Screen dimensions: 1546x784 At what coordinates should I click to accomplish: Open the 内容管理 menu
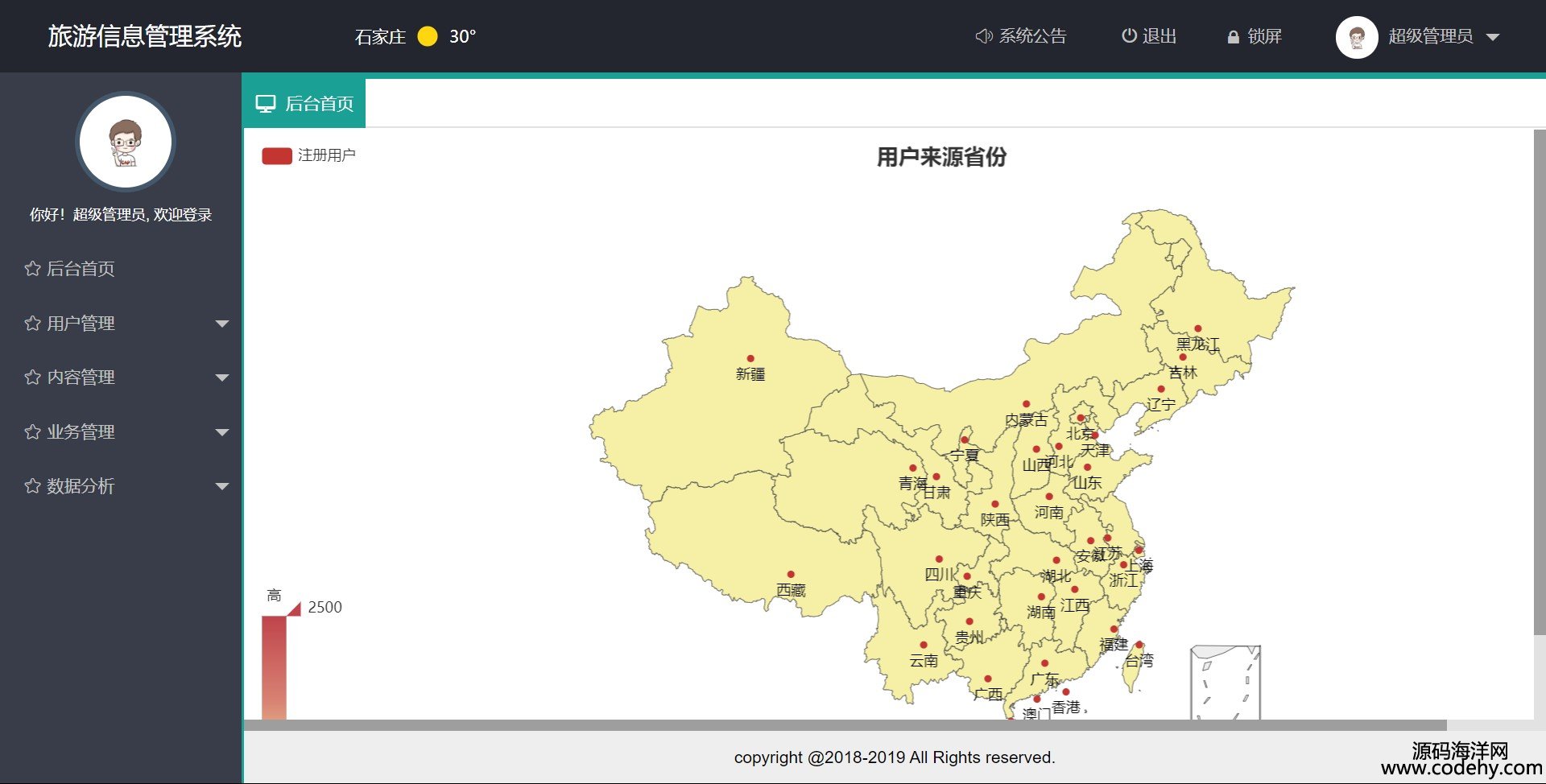(x=121, y=378)
